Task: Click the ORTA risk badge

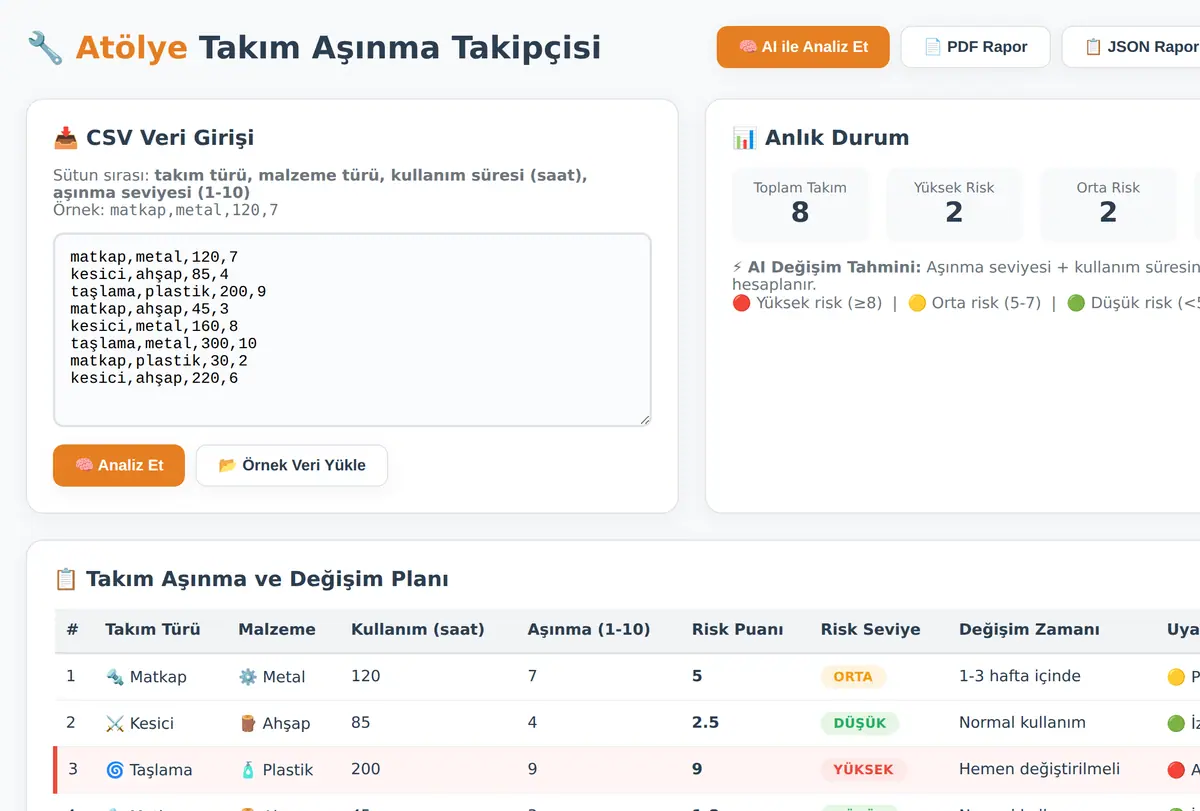Action: pyautogui.click(x=853, y=677)
